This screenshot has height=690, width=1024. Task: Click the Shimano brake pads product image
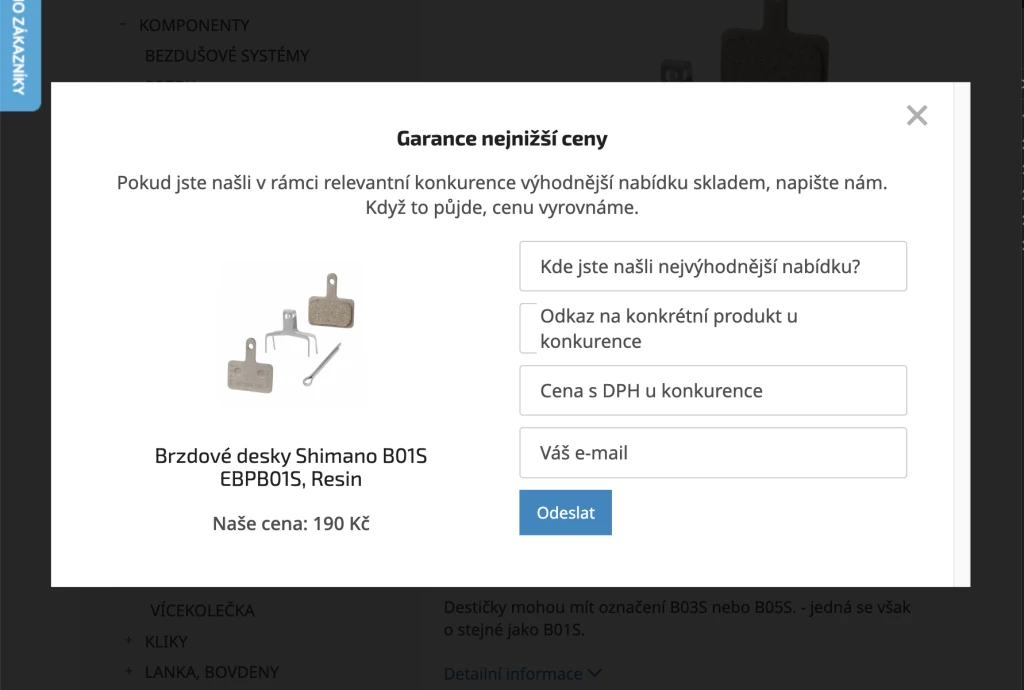291,334
